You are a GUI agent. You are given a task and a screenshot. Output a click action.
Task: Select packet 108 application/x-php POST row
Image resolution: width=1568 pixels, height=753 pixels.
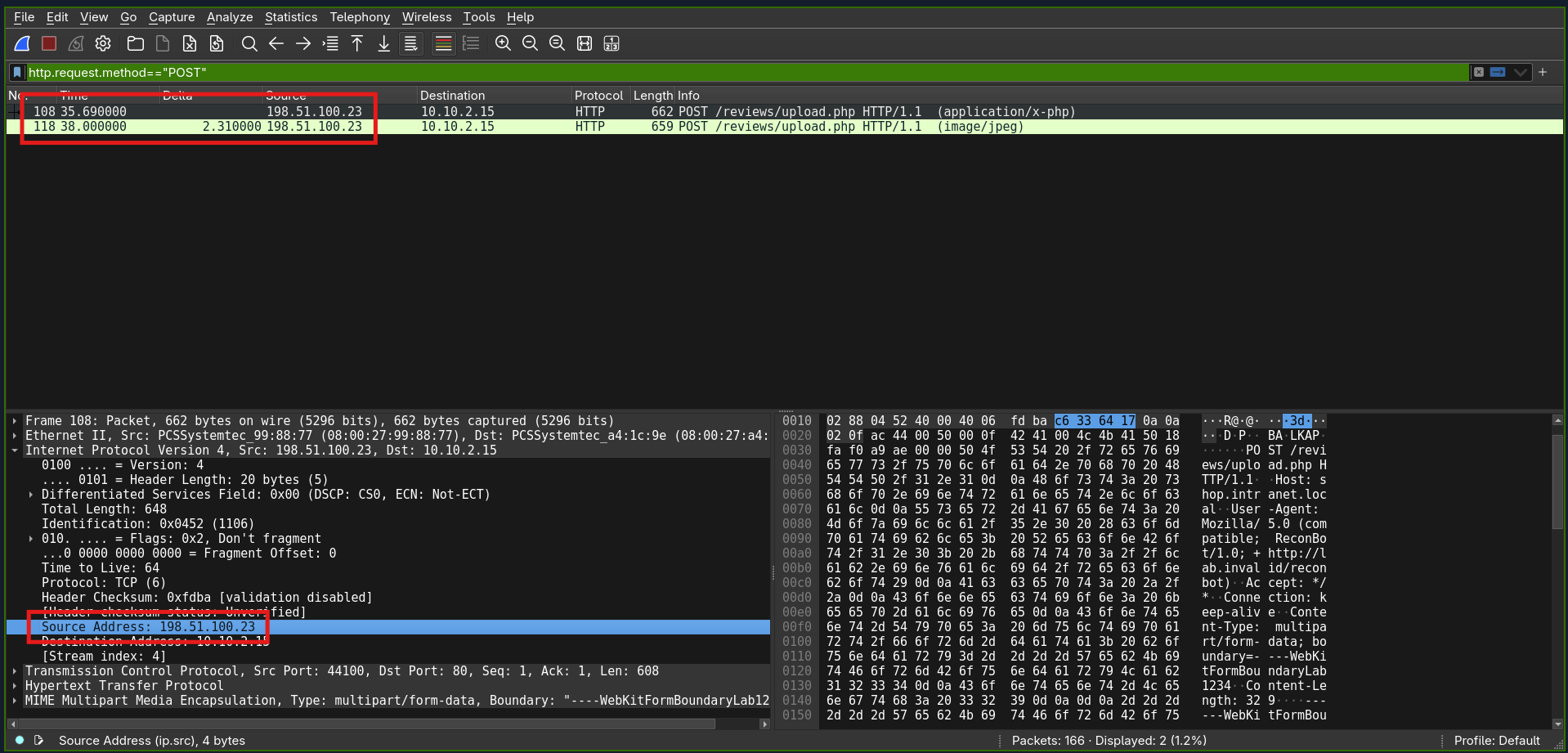[785, 112]
